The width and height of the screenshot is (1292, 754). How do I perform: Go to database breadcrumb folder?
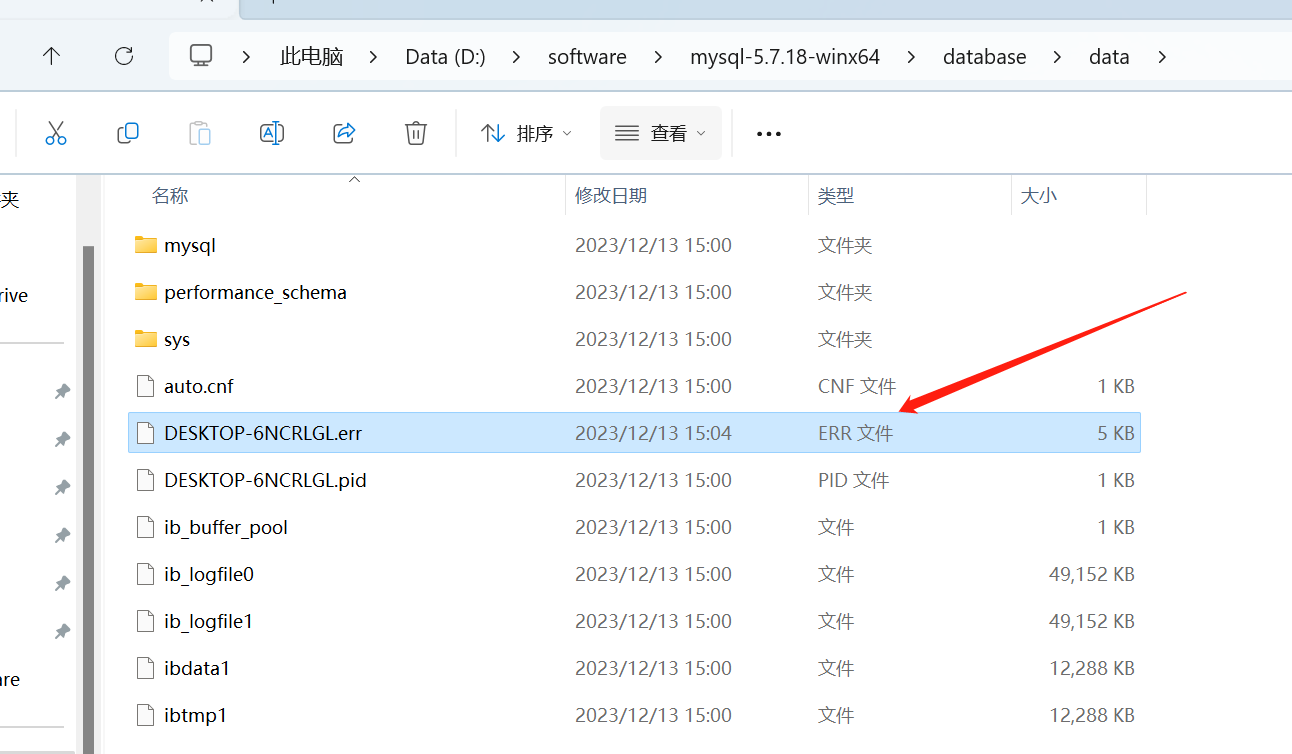(x=984, y=57)
